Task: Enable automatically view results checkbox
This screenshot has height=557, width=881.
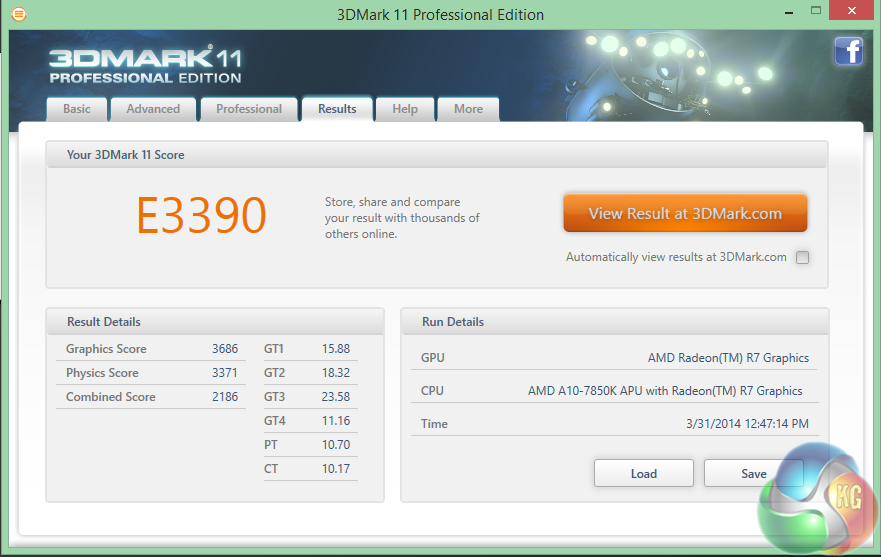Action: 802,257
